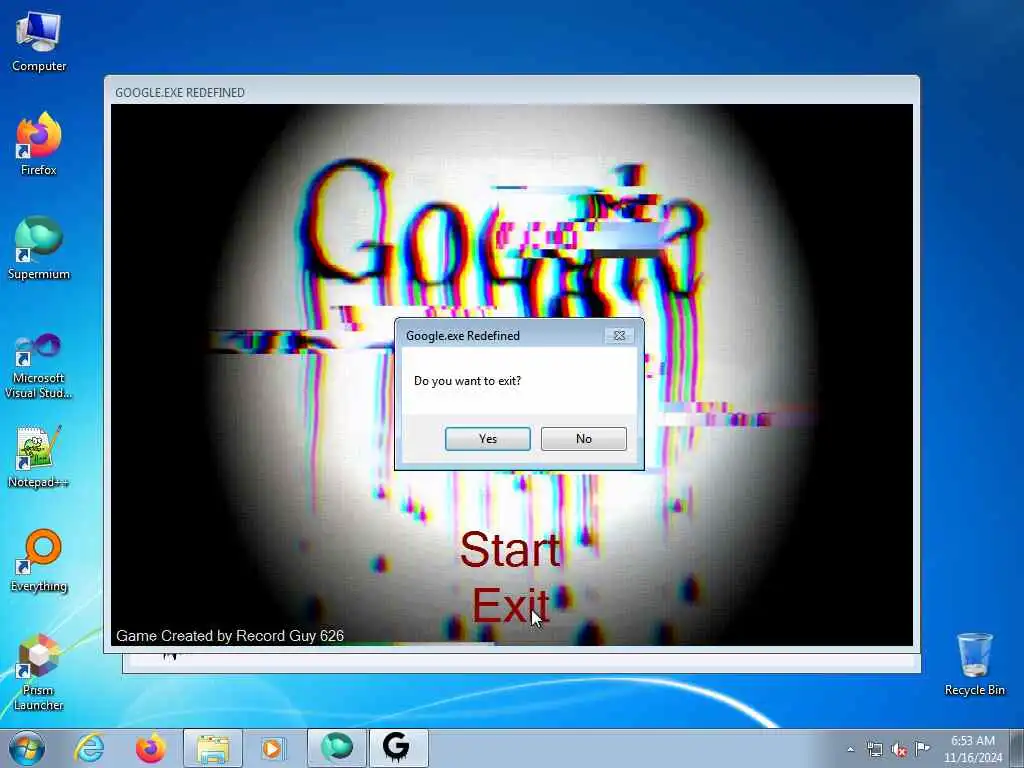The height and width of the screenshot is (768, 1024).
Task: Open the network tray icon
Action: [874, 749]
